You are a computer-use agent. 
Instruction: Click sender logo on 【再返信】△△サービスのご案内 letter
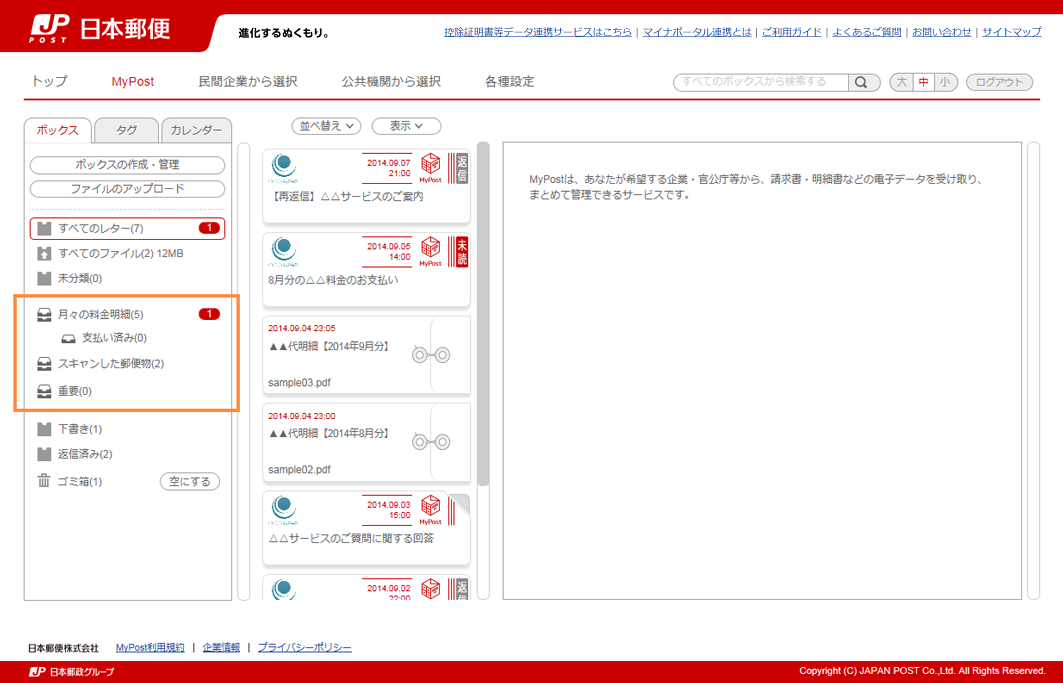click(x=283, y=168)
